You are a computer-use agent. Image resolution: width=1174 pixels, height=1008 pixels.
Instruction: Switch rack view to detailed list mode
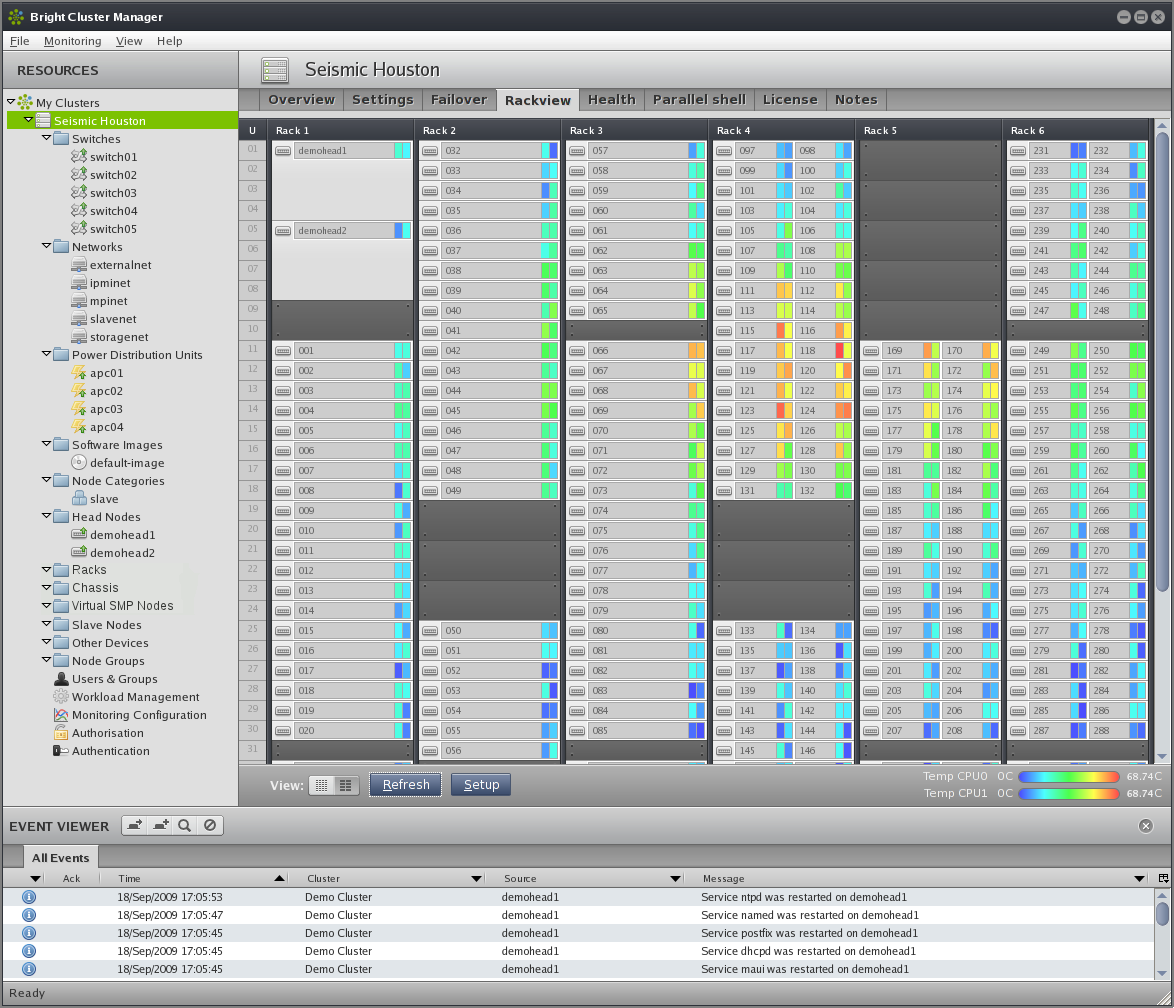(346, 785)
